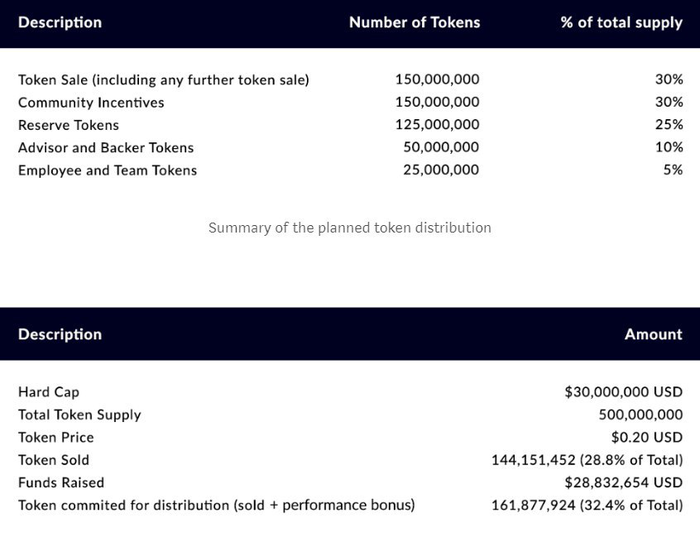This screenshot has height=547, width=700.
Task: Click the "Employee and Team Tokens" label
Action: point(107,170)
